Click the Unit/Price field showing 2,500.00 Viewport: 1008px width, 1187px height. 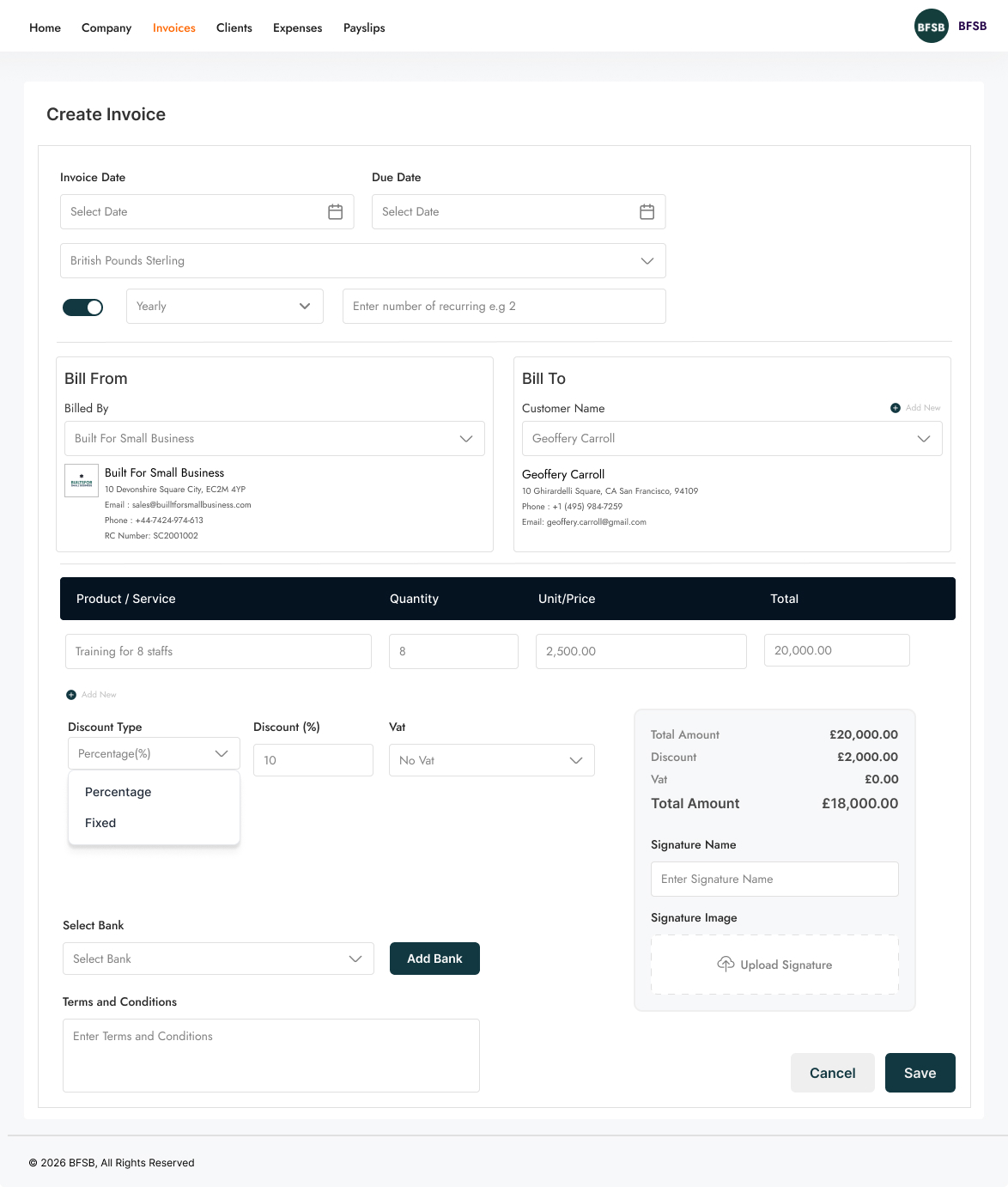[x=641, y=651]
